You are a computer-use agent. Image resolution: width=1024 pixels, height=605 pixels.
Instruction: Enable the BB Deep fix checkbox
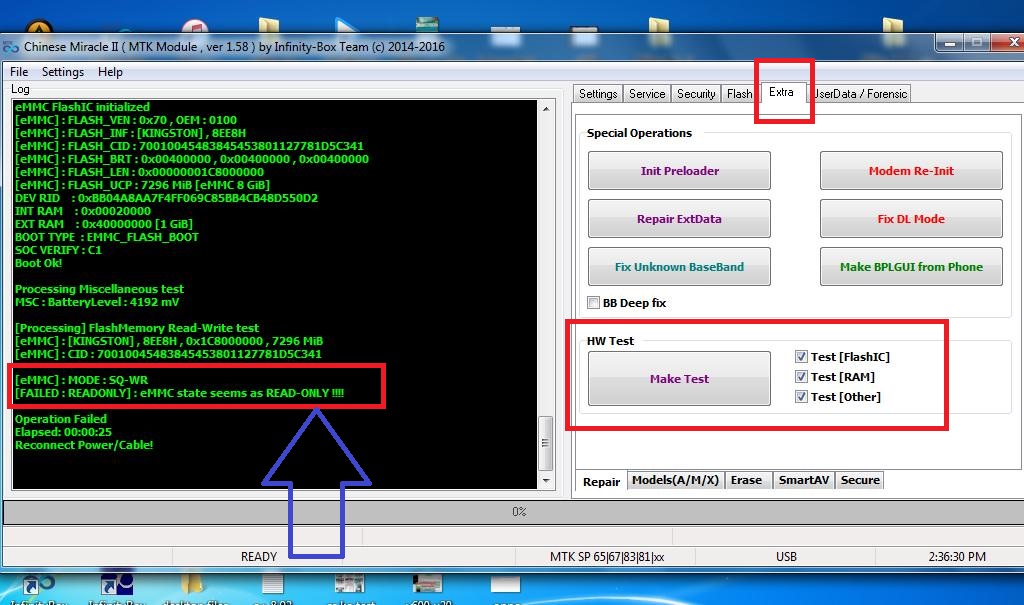[593, 302]
